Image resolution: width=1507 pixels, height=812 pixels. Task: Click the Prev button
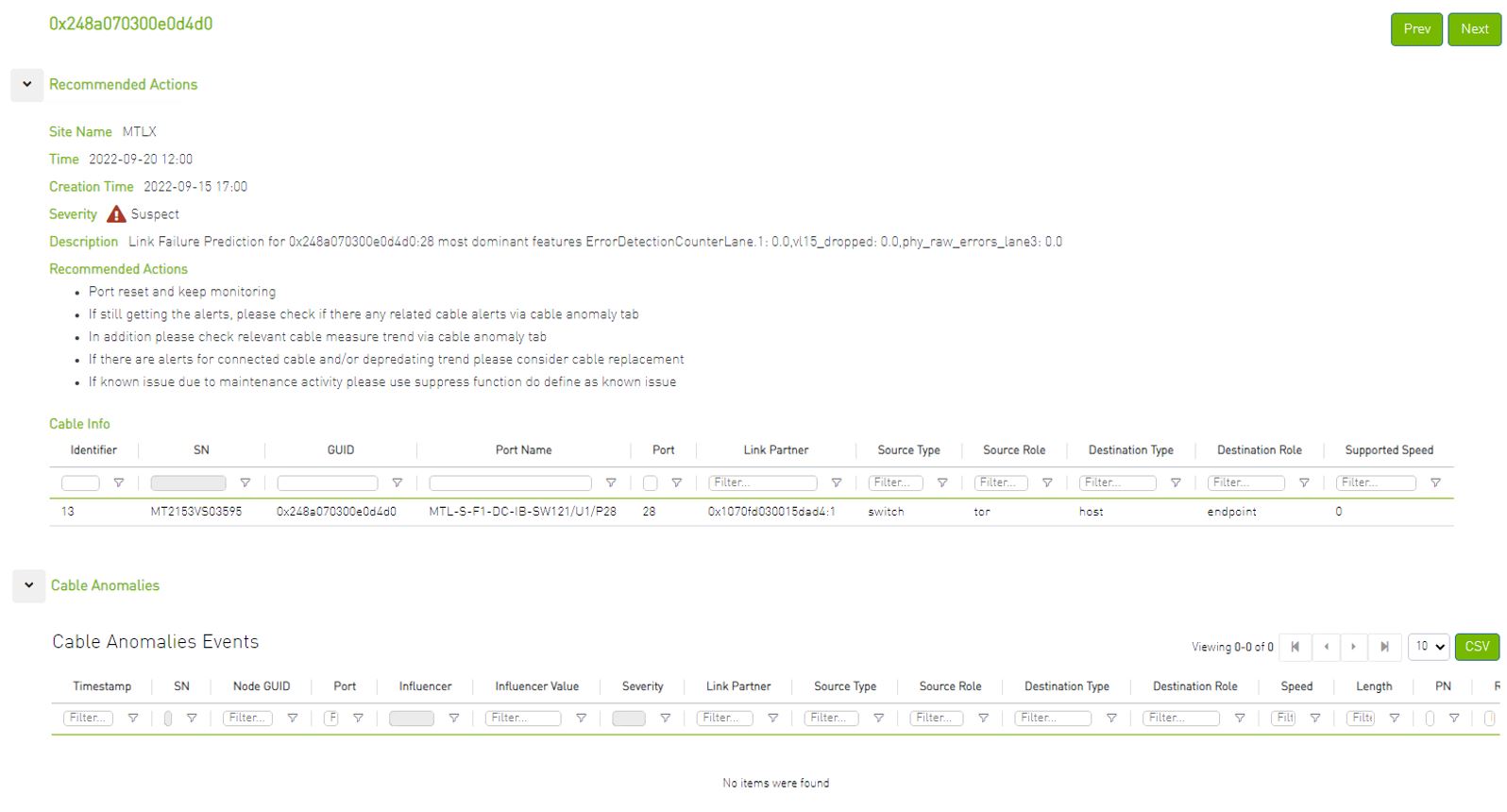pyautogui.click(x=1416, y=29)
